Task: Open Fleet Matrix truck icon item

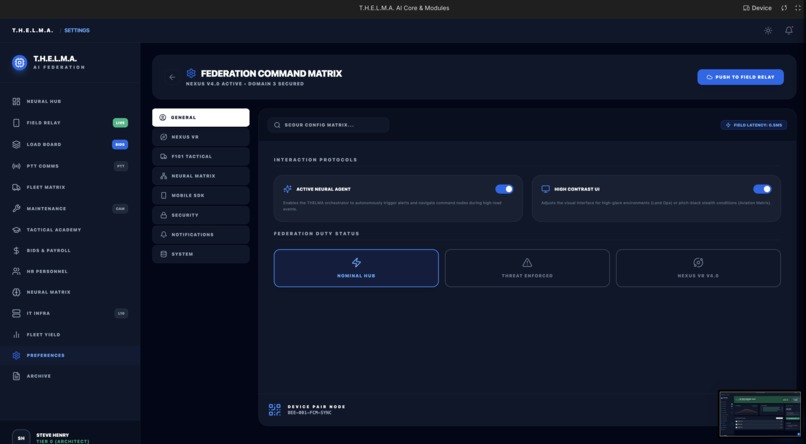Action: point(70,187)
